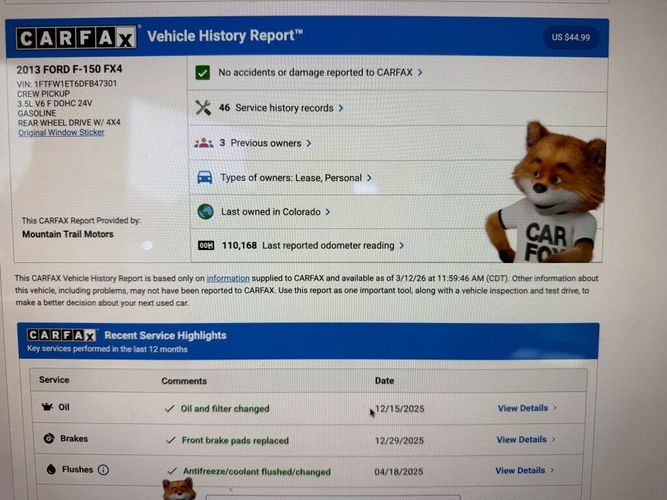This screenshot has width=667, height=500.
Task: View Details for antifreeze coolant flush
Action: click(524, 470)
